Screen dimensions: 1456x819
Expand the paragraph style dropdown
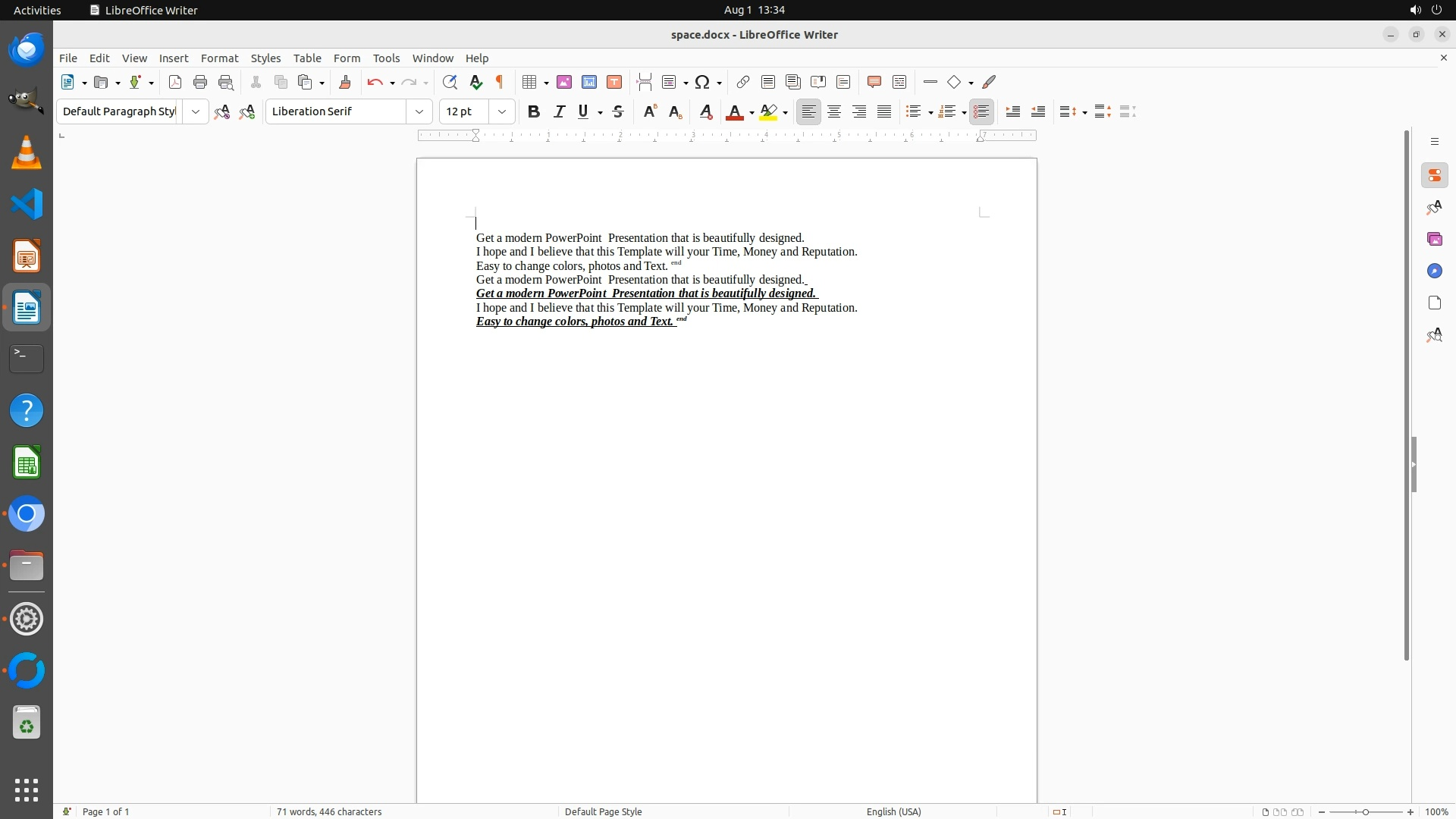(196, 112)
